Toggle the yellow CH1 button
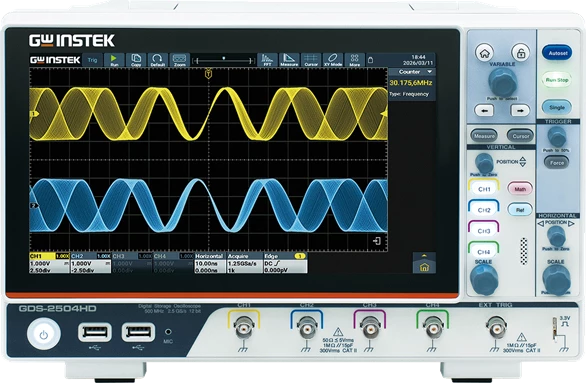 [484, 188]
